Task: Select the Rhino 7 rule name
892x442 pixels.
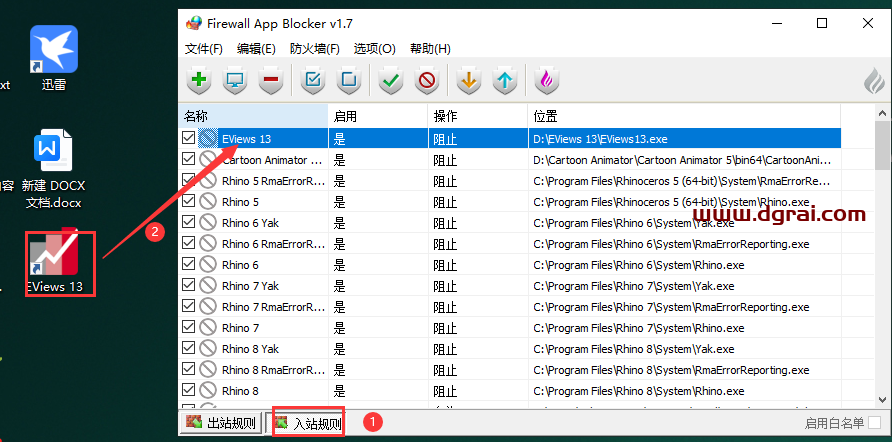Action: 240,328
